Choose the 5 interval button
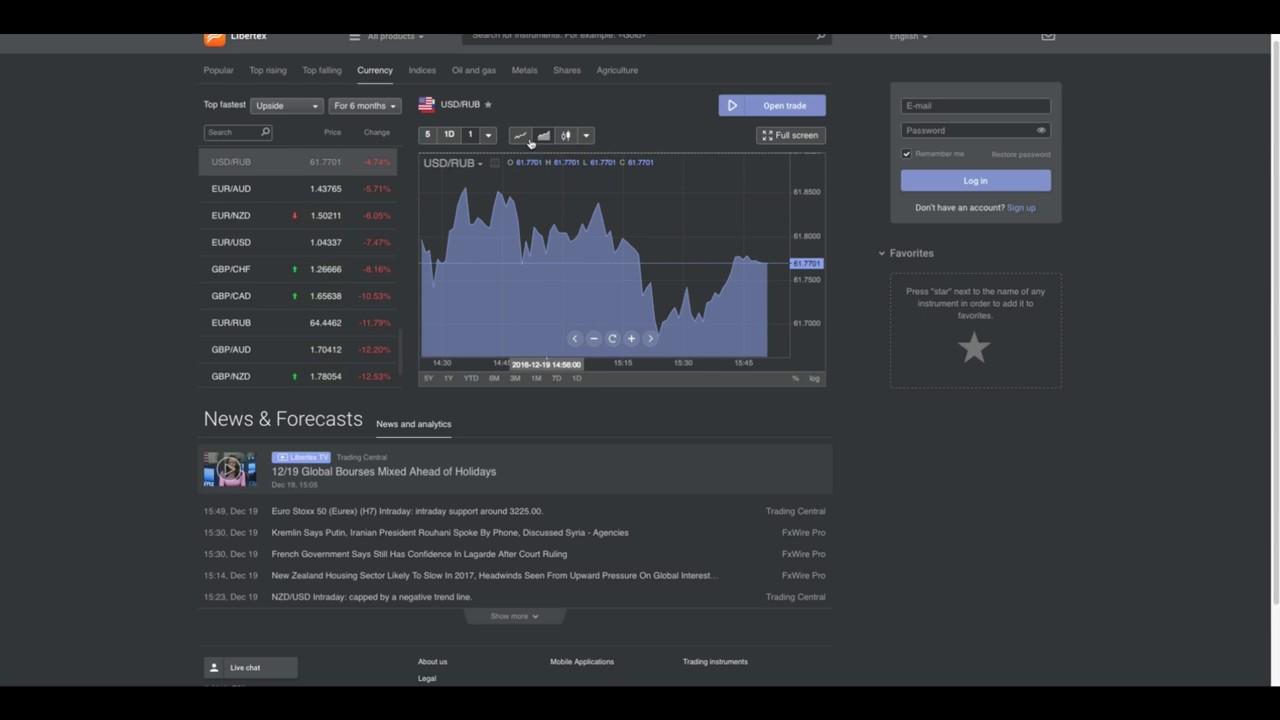Image resolution: width=1280 pixels, height=720 pixels. coord(427,135)
